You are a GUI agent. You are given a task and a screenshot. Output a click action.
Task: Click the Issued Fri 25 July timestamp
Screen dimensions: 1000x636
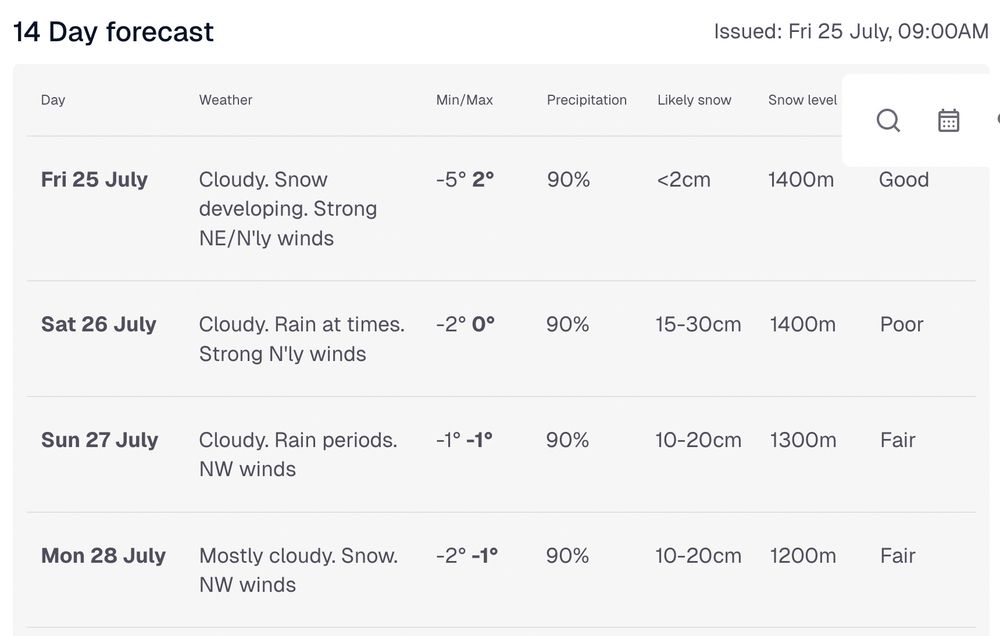pyautogui.click(x=851, y=31)
